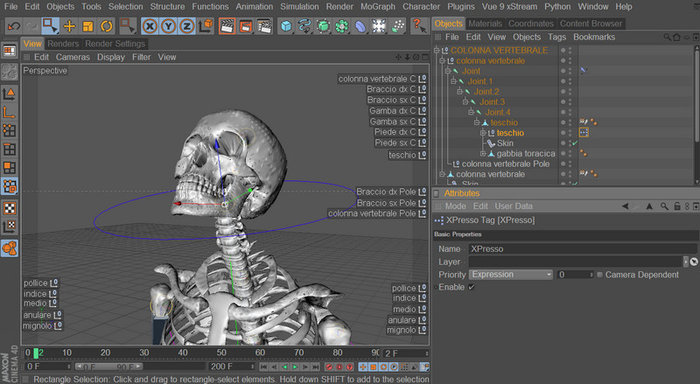
Task: Toggle visibility dot of Skin object
Action: 563,143
